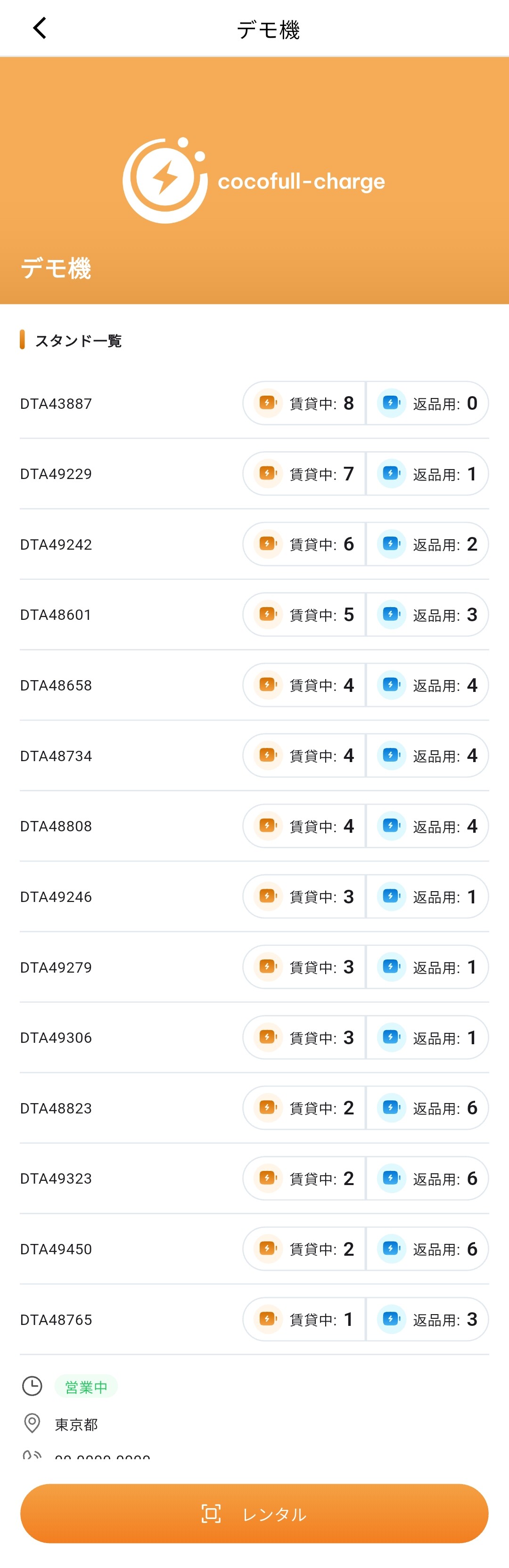Click blue return battery icon for DTA48765
The image size is (509, 1568).
pos(392,1319)
